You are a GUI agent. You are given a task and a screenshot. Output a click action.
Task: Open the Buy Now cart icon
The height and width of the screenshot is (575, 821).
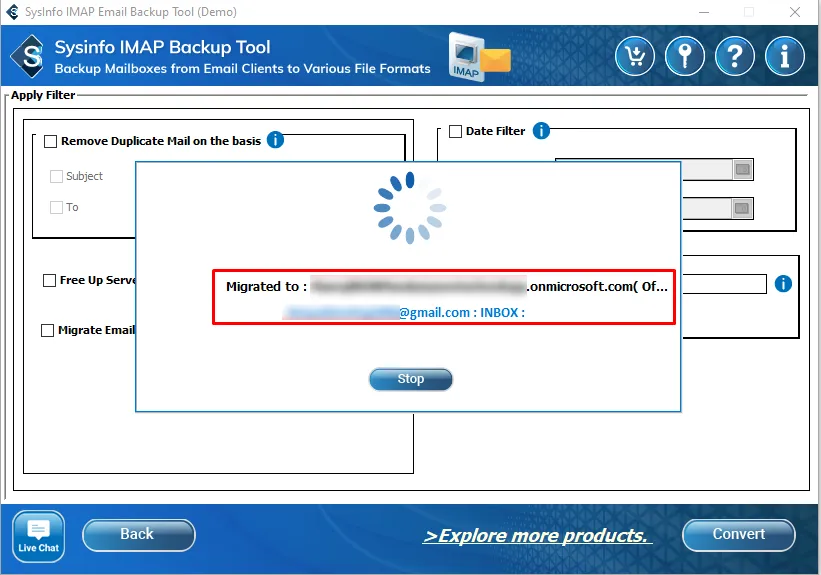[x=635, y=56]
